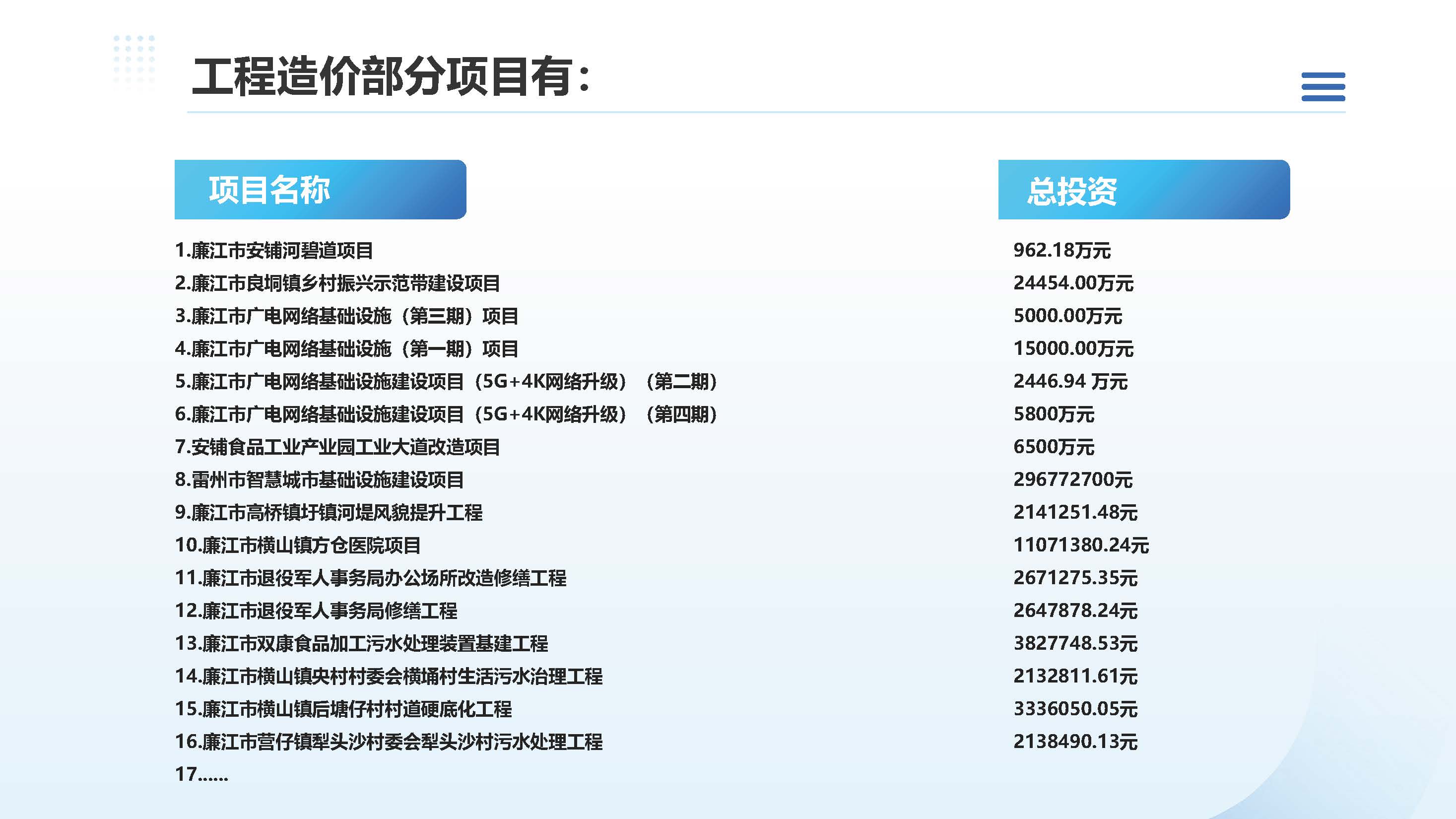Click the blue hamburger menu icon
This screenshot has width=1456, height=819.
(1323, 86)
